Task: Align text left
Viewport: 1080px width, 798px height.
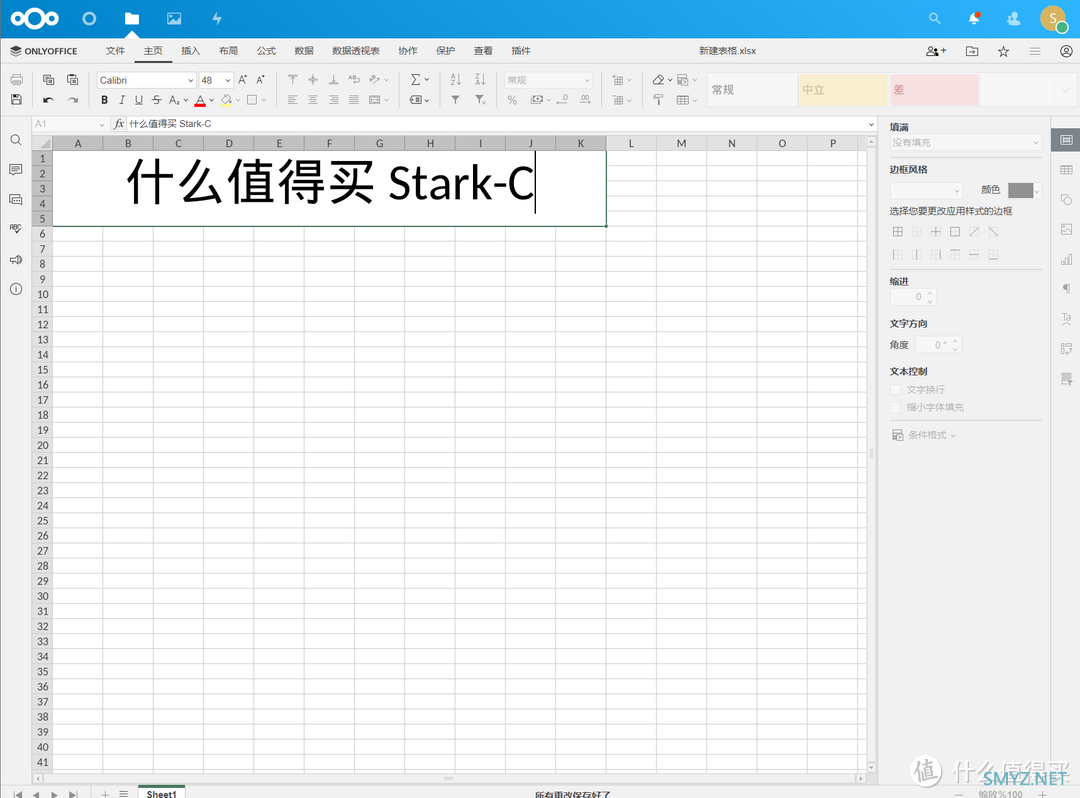Action: (292, 100)
